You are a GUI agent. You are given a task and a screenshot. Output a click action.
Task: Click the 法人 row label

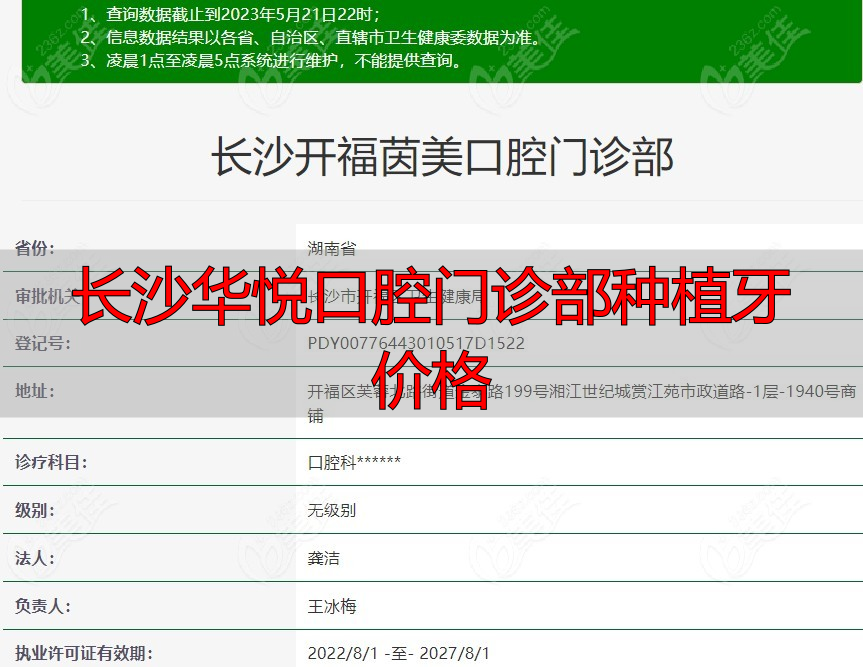click(35, 558)
